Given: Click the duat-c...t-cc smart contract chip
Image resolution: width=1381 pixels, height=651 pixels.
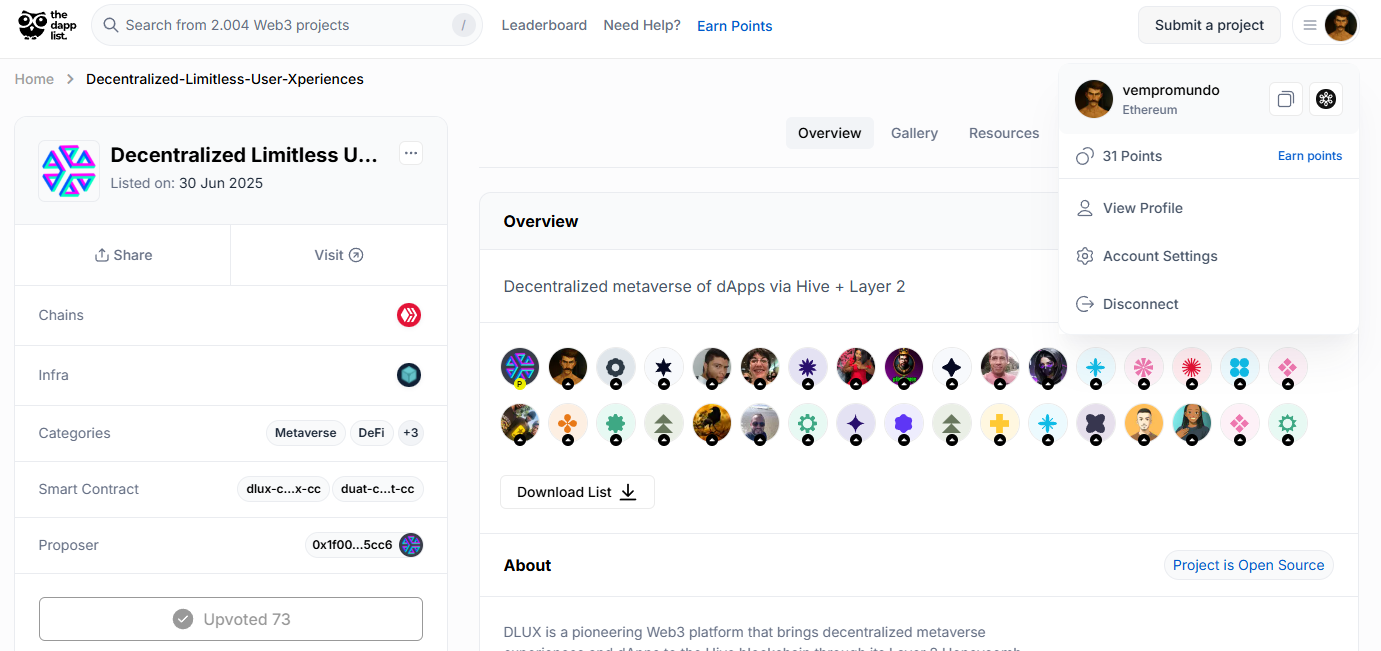Looking at the screenshot, I should coord(378,489).
